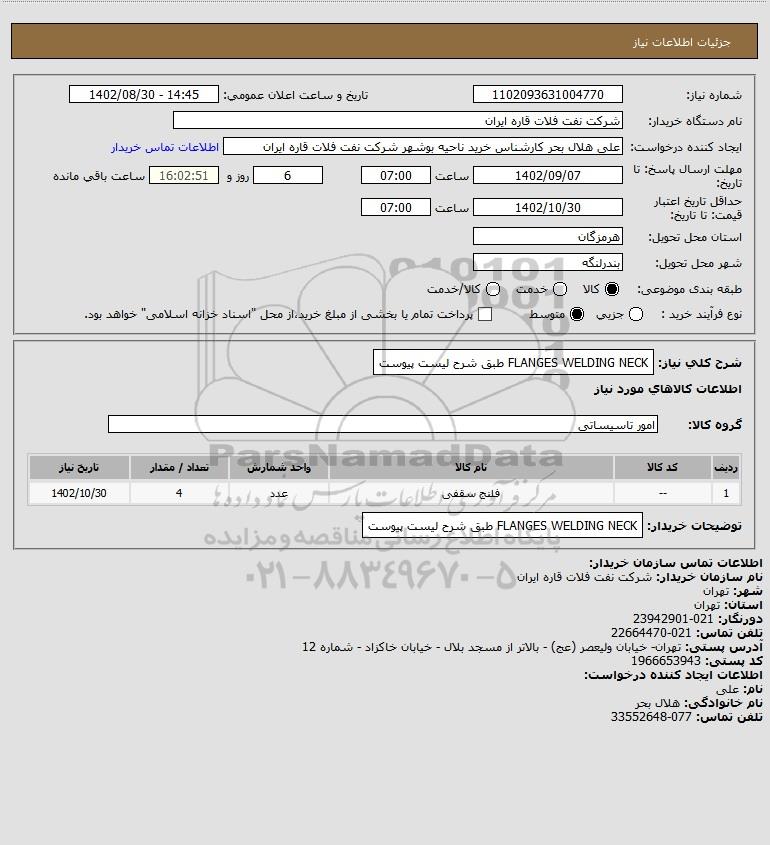Click the ردیف column header
The height and width of the screenshot is (845, 770).
[726, 468]
